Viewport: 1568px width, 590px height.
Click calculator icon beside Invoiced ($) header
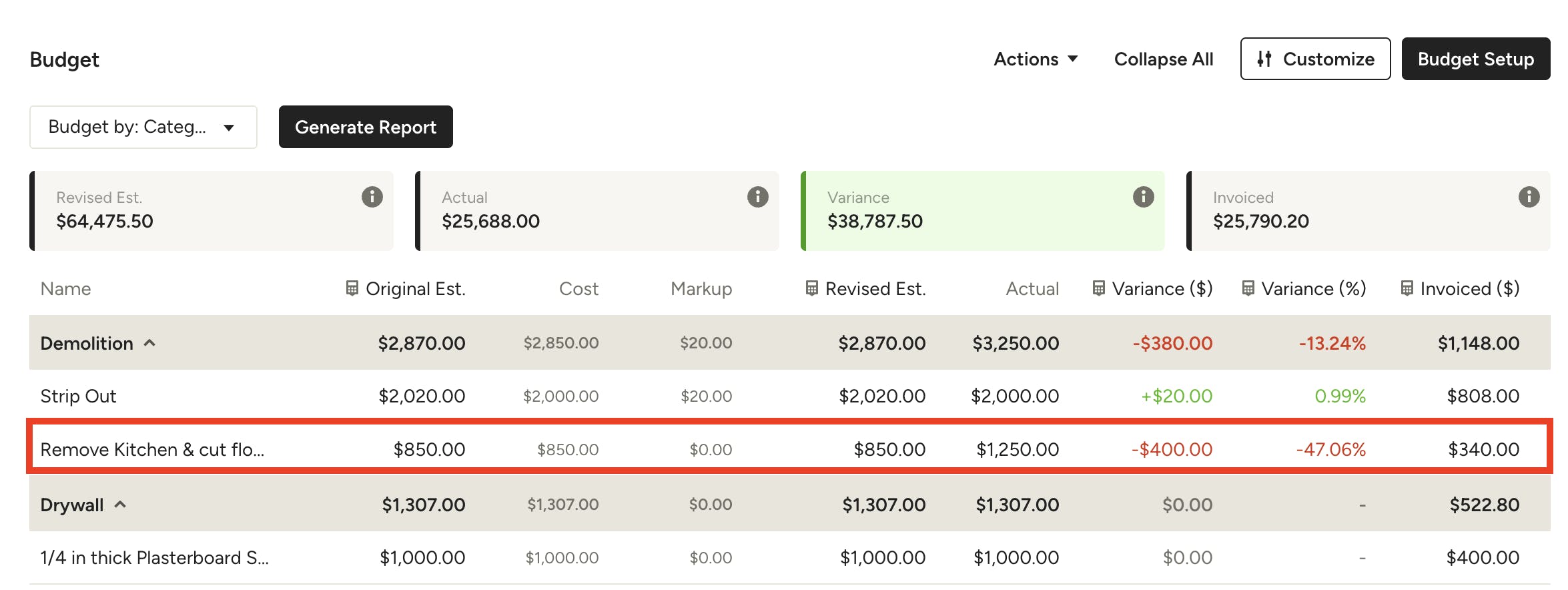tap(1407, 288)
